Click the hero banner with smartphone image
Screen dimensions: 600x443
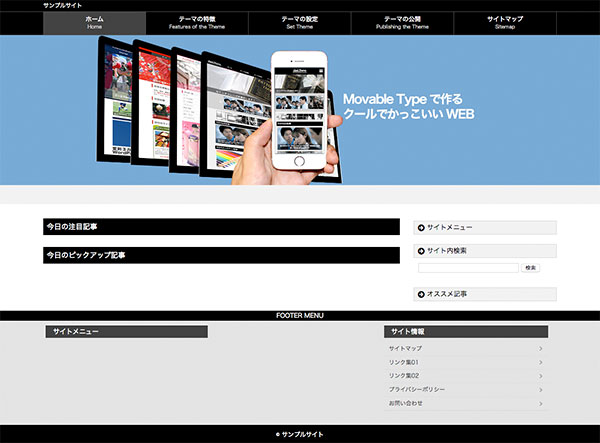300,110
